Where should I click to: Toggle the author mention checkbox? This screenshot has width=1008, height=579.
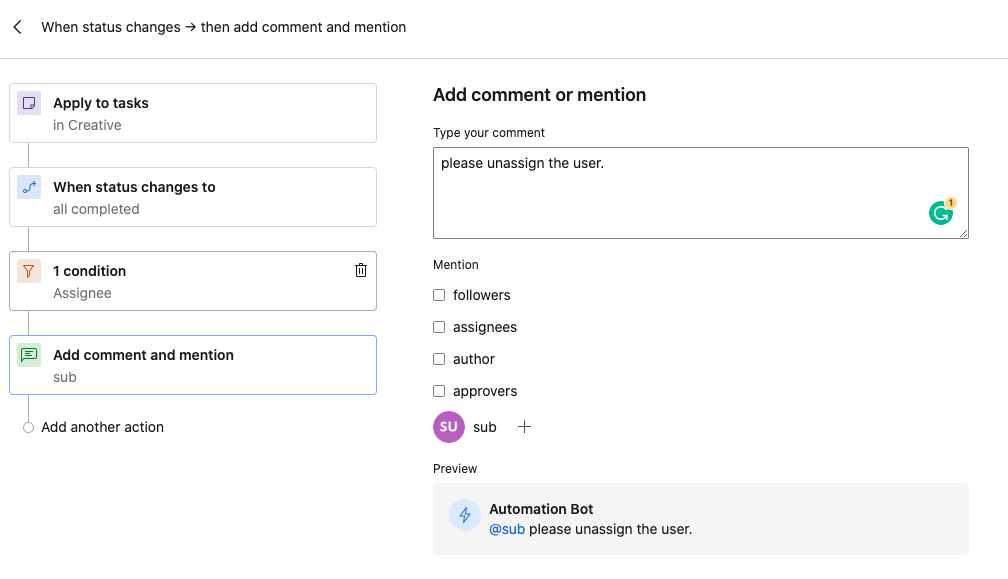439,359
